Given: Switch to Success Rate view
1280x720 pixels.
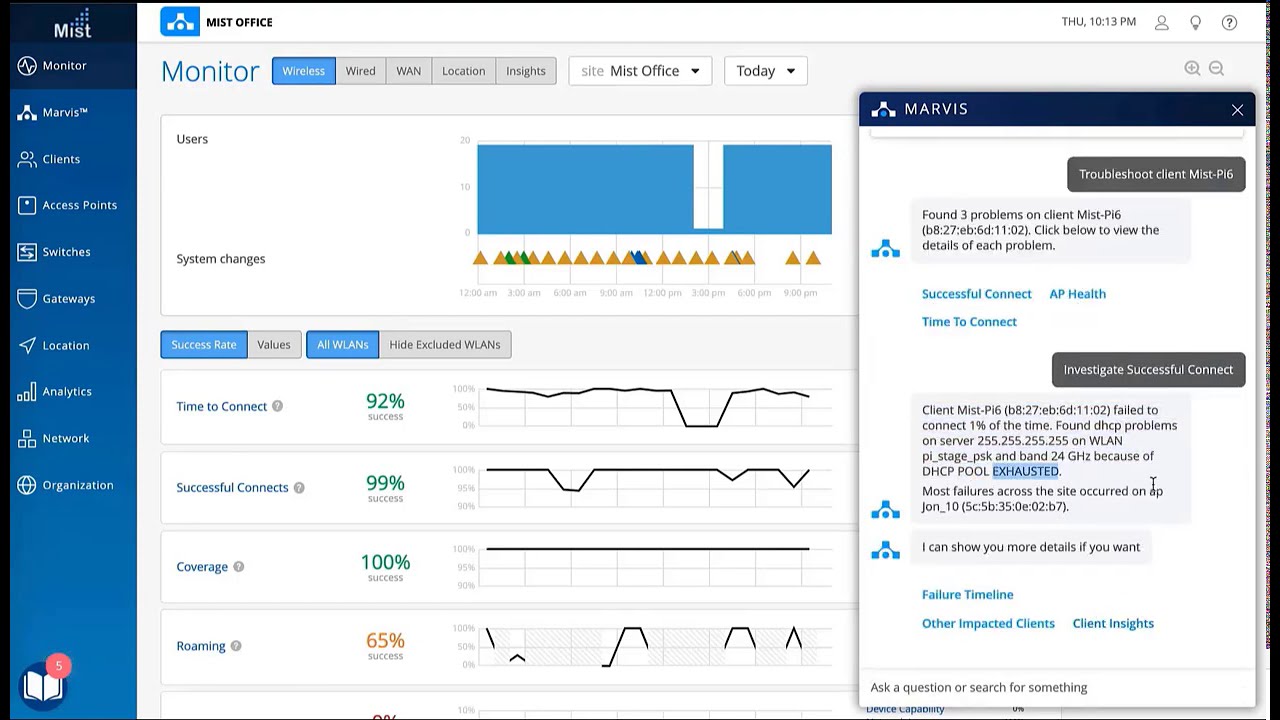Looking at the screenshot, I should click(x=203, y=344).
